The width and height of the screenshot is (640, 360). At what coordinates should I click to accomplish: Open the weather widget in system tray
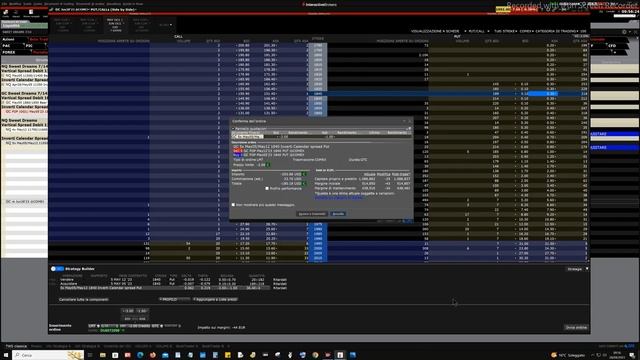568,355
